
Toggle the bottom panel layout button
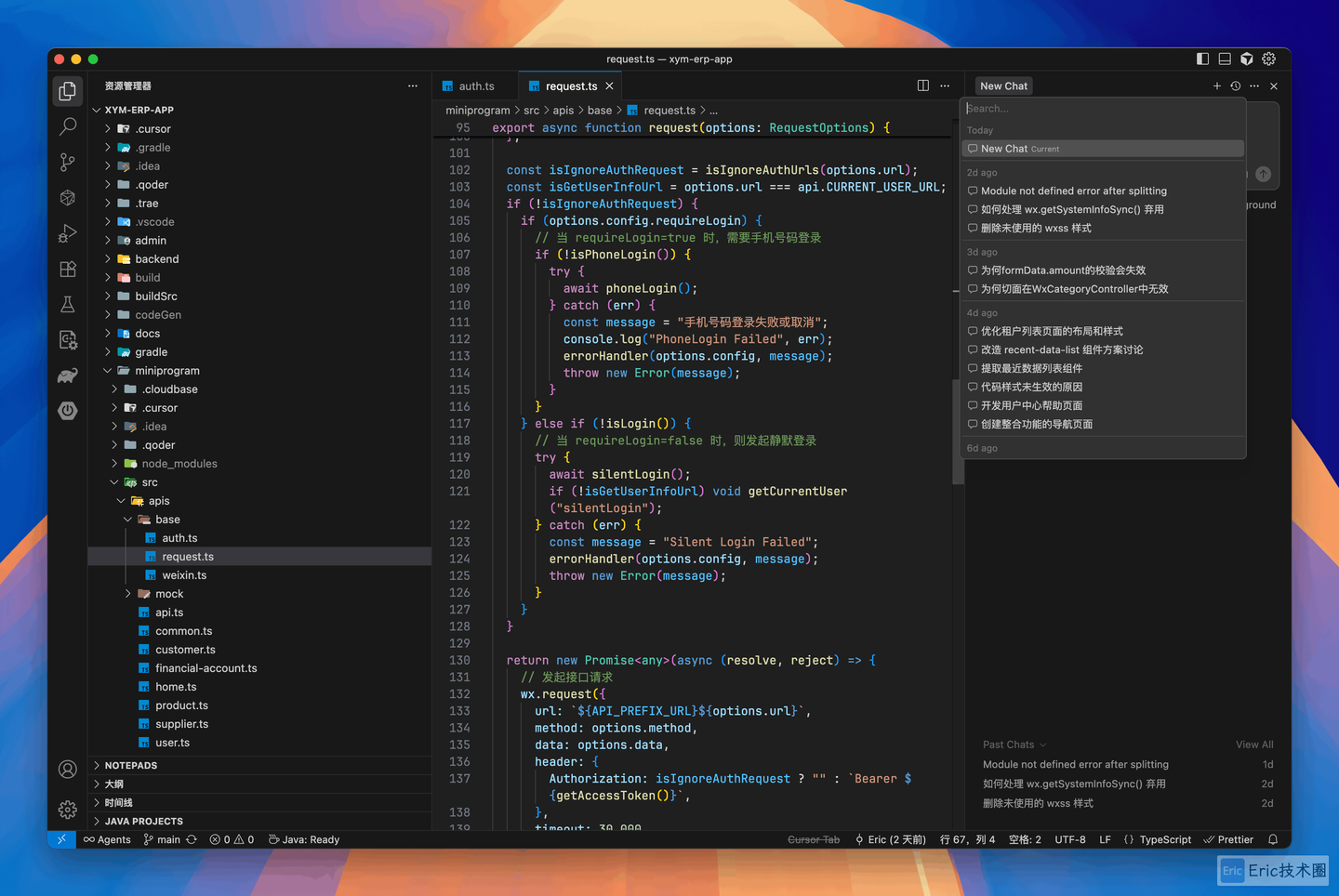[x=1225, y=59]
